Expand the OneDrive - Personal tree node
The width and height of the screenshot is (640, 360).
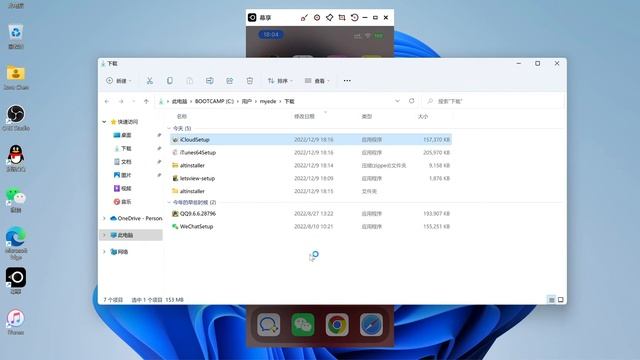click(104, 218)
